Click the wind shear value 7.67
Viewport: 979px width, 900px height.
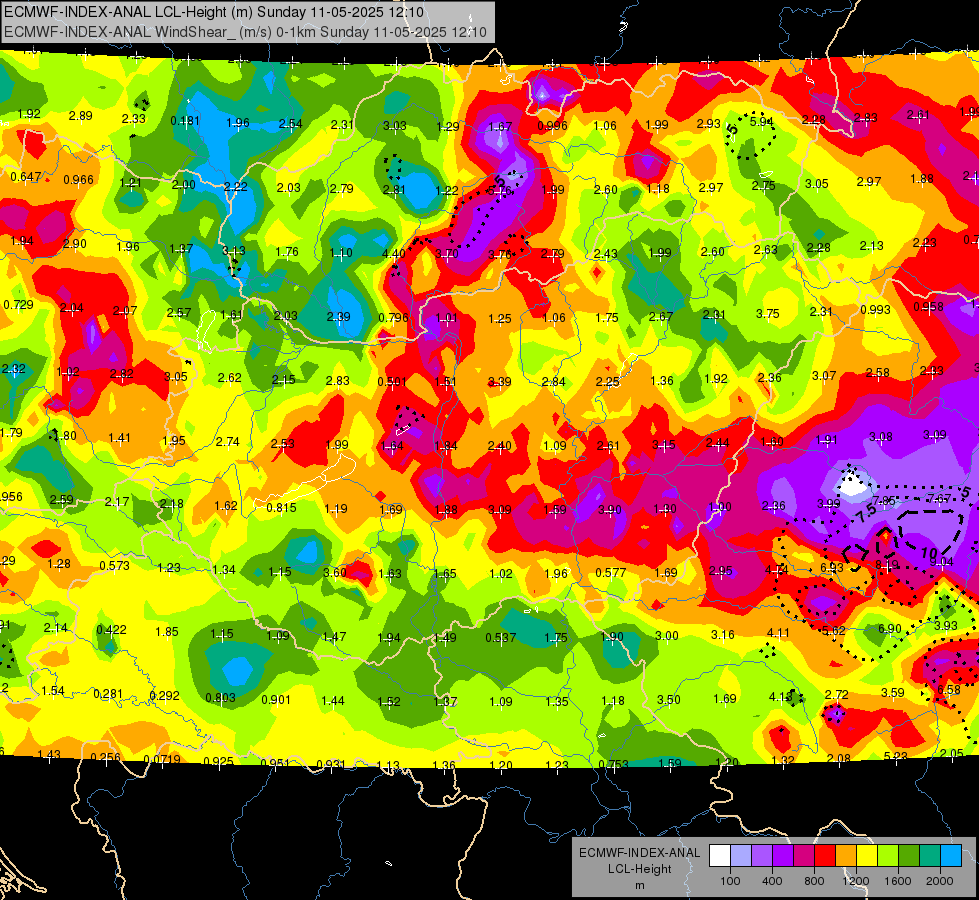pos(939,498)
